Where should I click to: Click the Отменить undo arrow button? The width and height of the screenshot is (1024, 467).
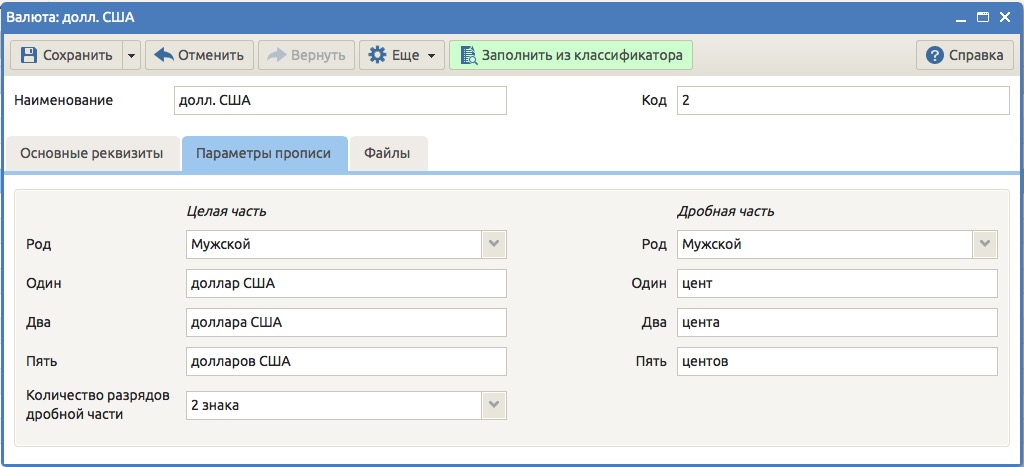[x=199, y=56]
